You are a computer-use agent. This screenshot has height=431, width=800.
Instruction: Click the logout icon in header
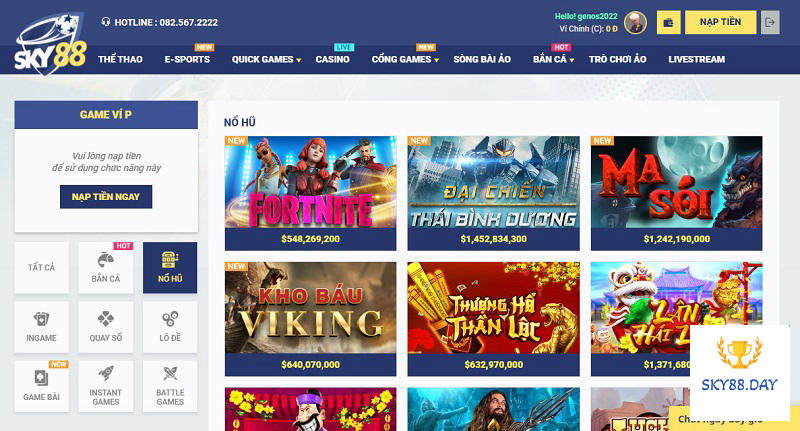(x=769, y=22)
